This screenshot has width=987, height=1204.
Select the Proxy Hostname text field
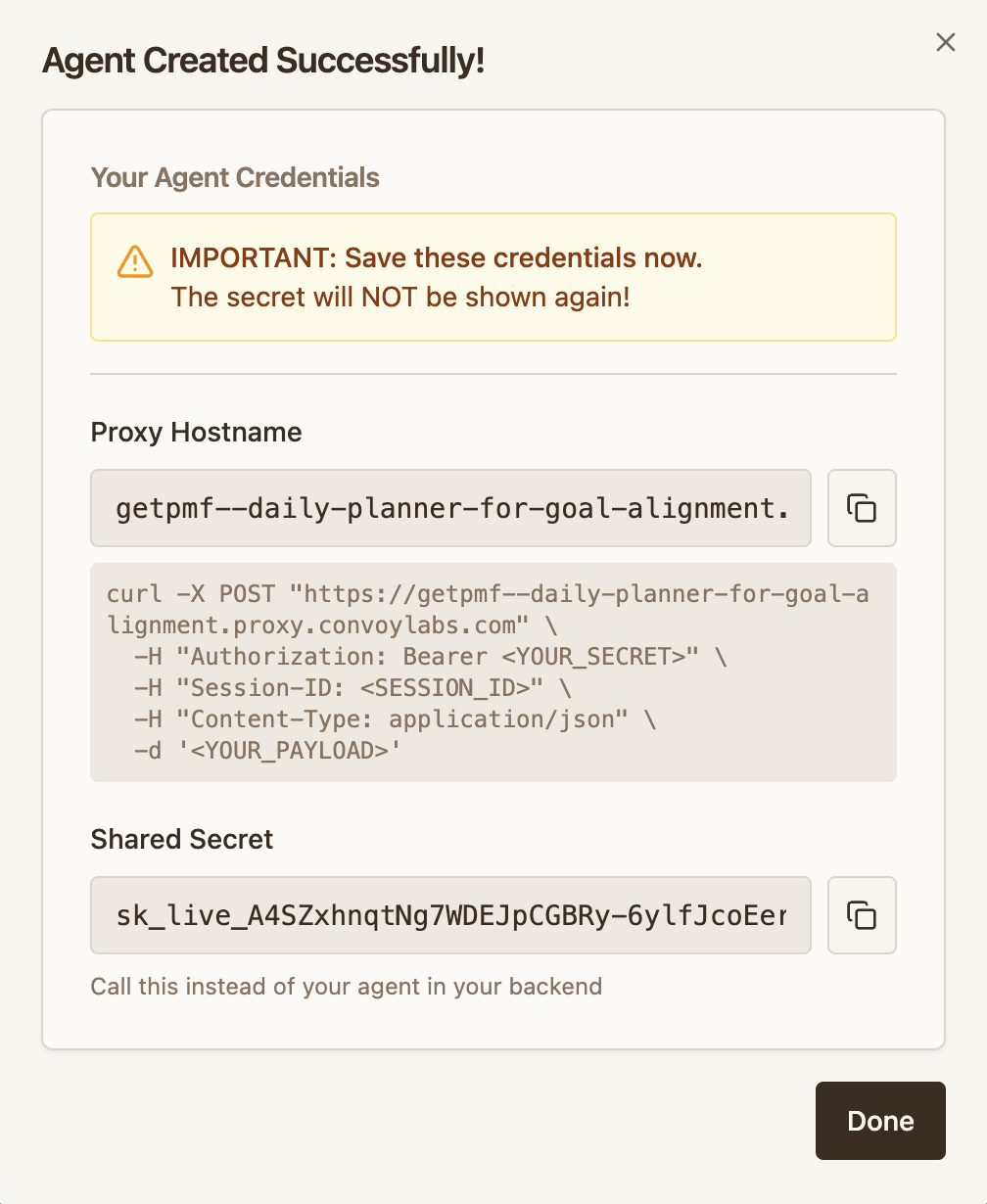450,508
